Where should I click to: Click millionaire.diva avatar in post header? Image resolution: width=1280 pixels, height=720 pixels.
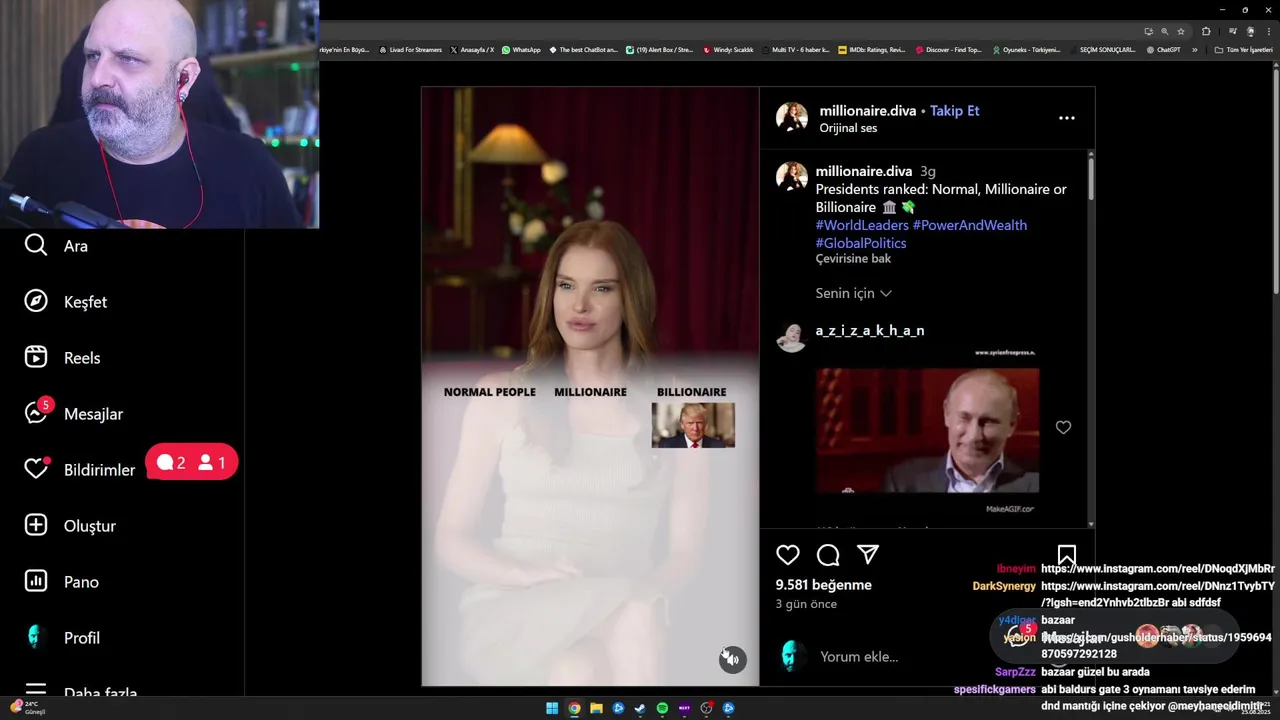point(792,118)
